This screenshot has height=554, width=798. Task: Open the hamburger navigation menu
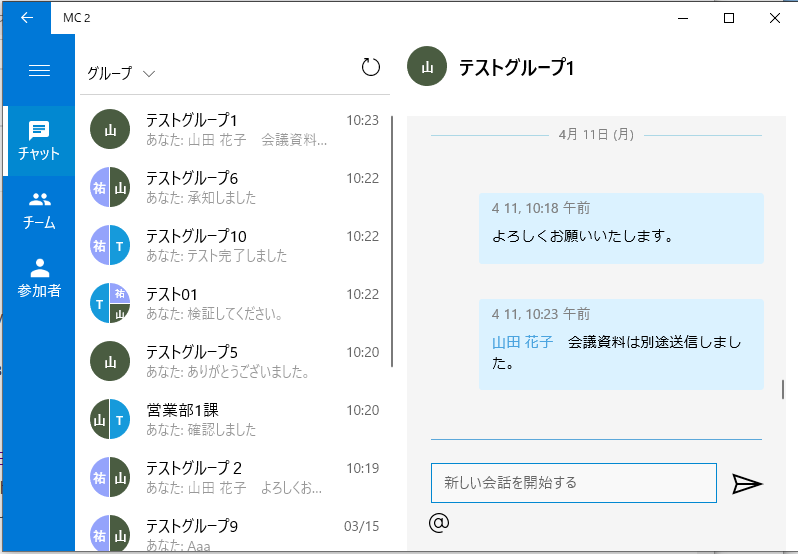click(40, 70)
